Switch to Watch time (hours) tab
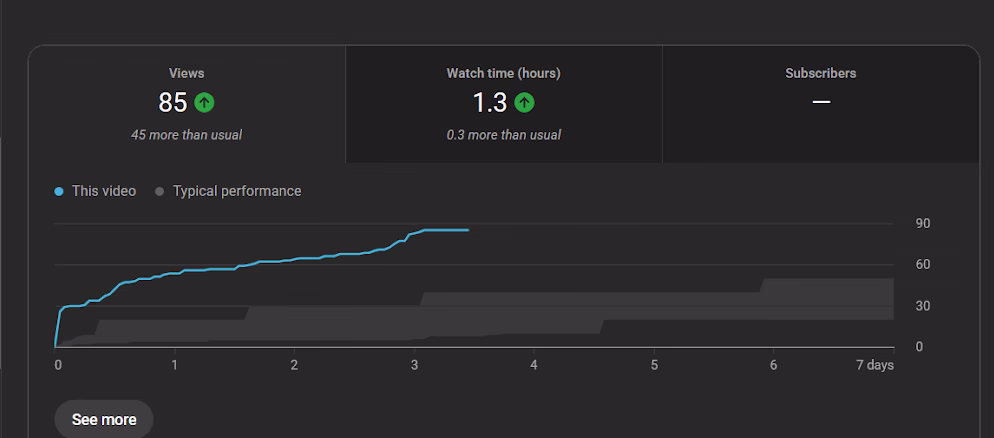Viewport: 994px width, 438px height. click(x=503, y=104)
